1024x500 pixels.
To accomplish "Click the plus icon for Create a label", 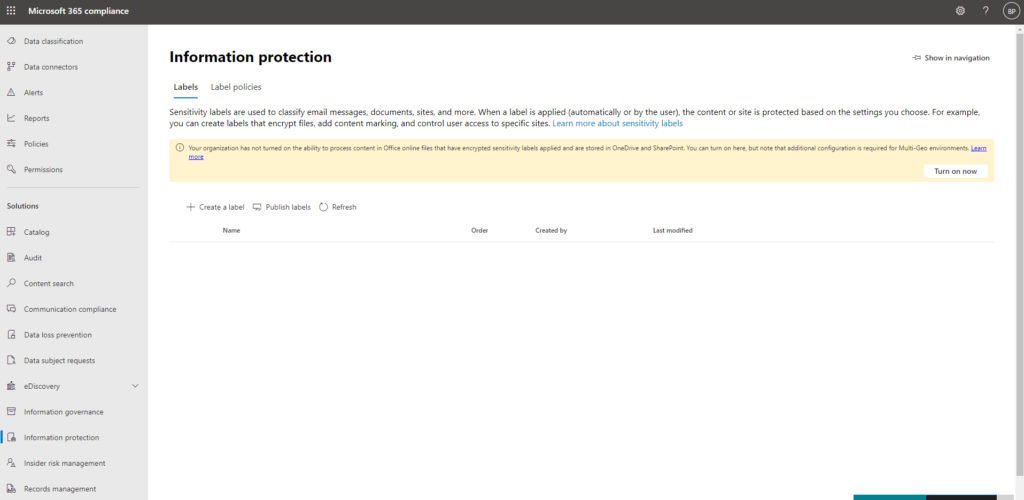I will (x=191, y=207).
